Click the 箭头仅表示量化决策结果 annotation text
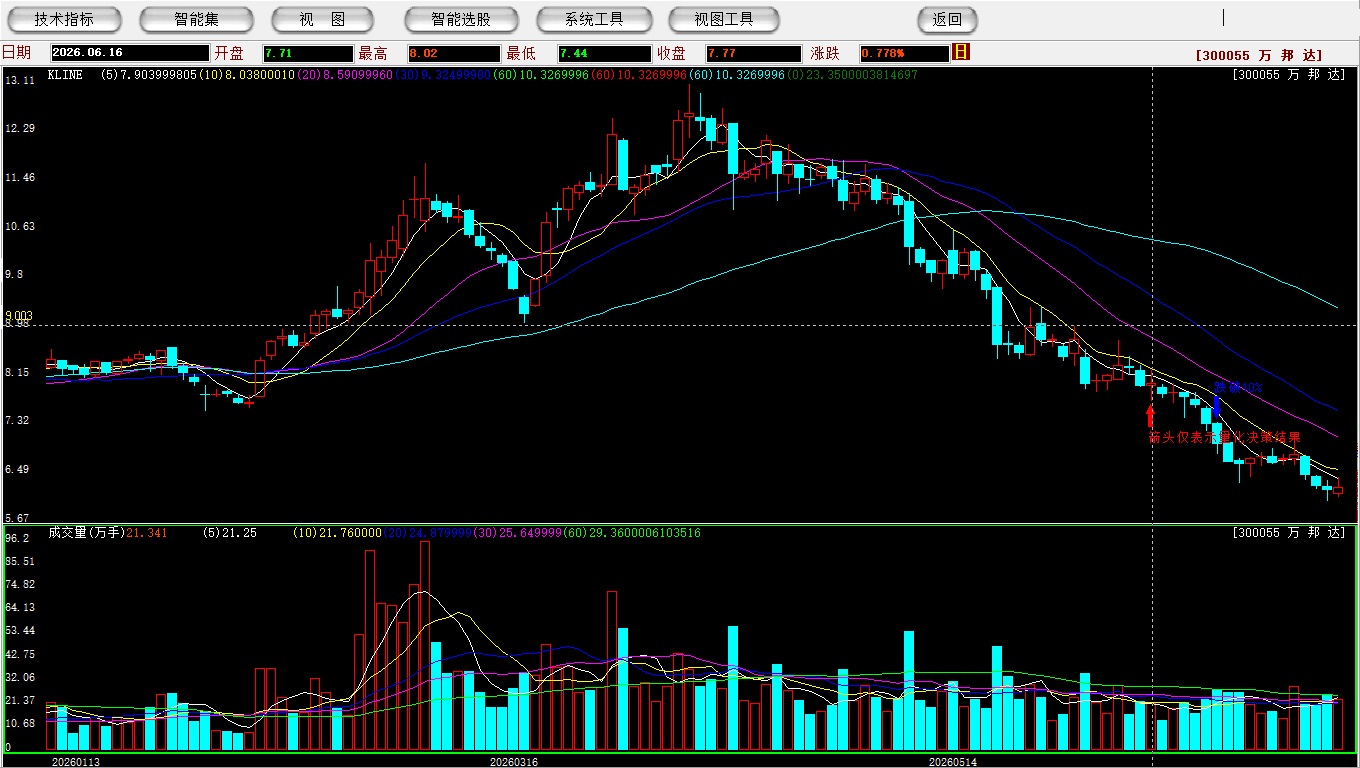 coord(1225,437)
